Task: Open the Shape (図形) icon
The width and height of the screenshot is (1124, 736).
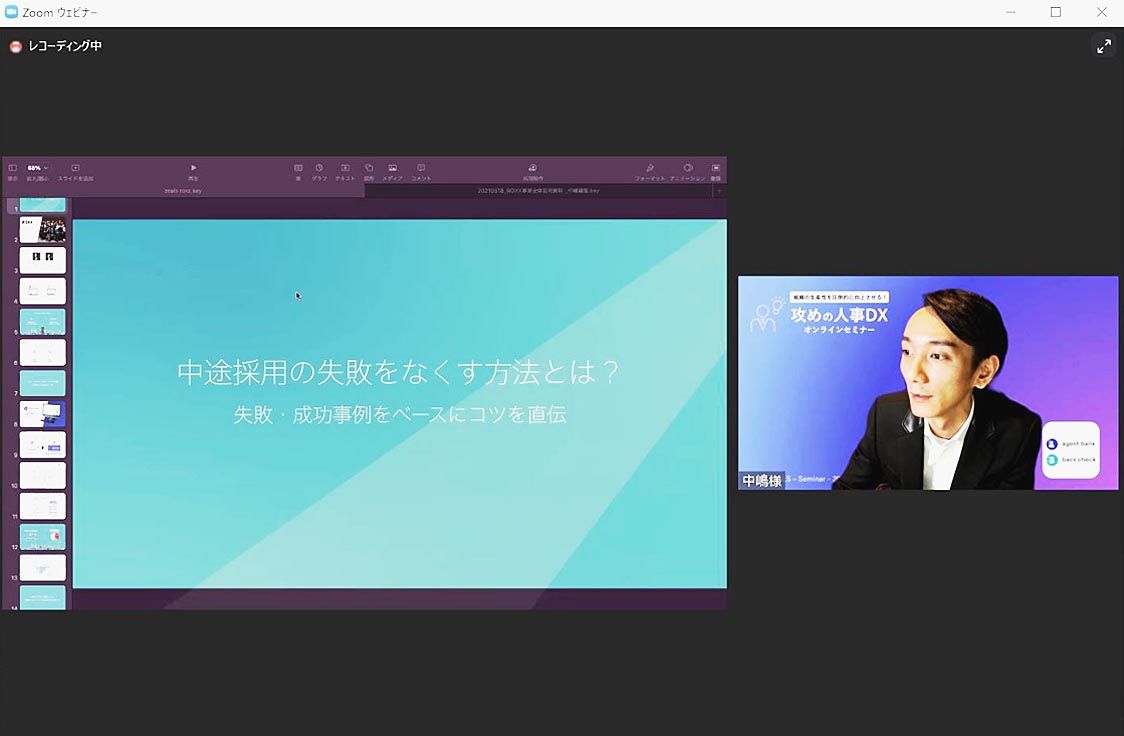Action: click(x=369, y=168)
